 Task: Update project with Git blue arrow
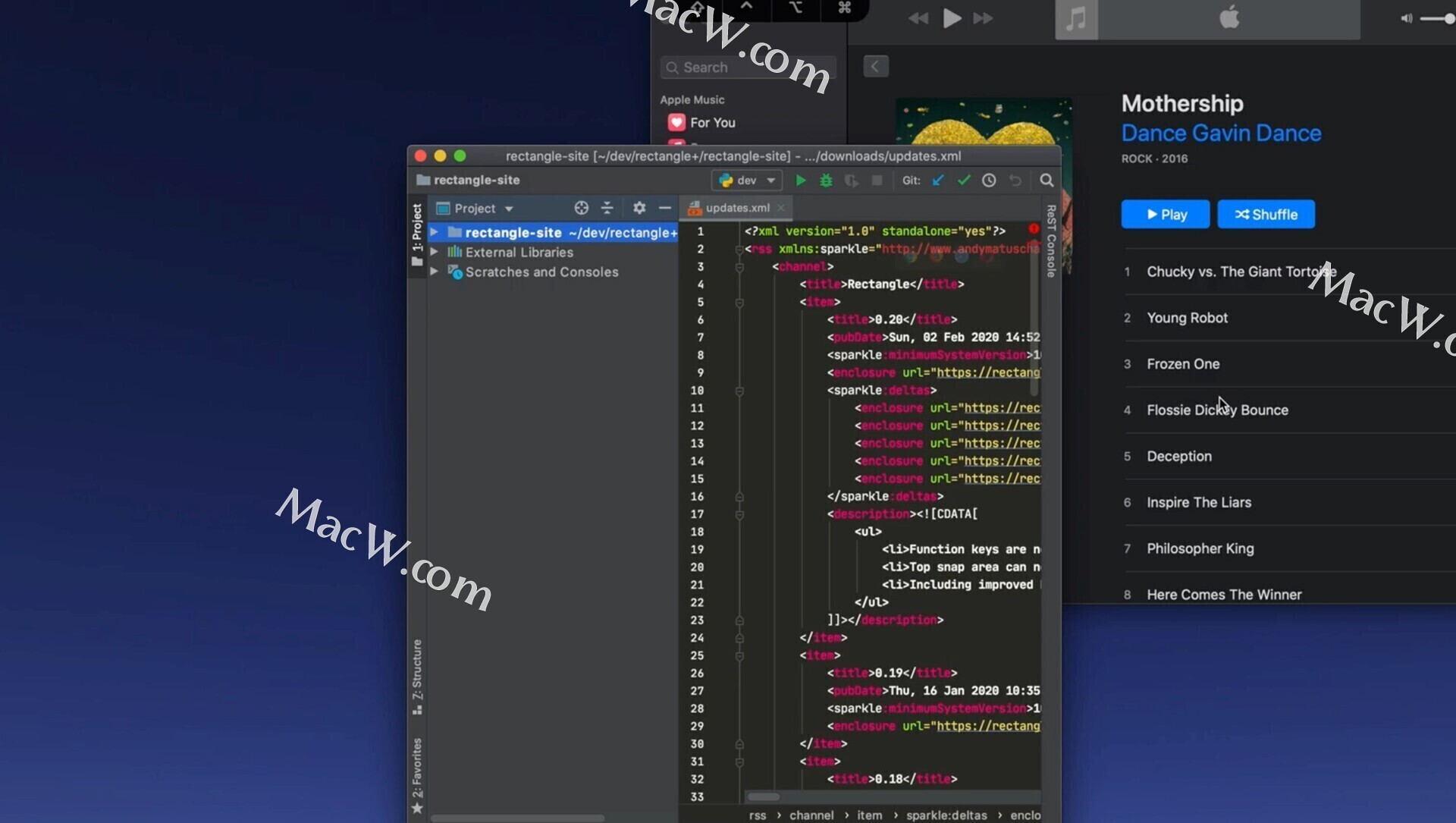[x=938, y=181]
